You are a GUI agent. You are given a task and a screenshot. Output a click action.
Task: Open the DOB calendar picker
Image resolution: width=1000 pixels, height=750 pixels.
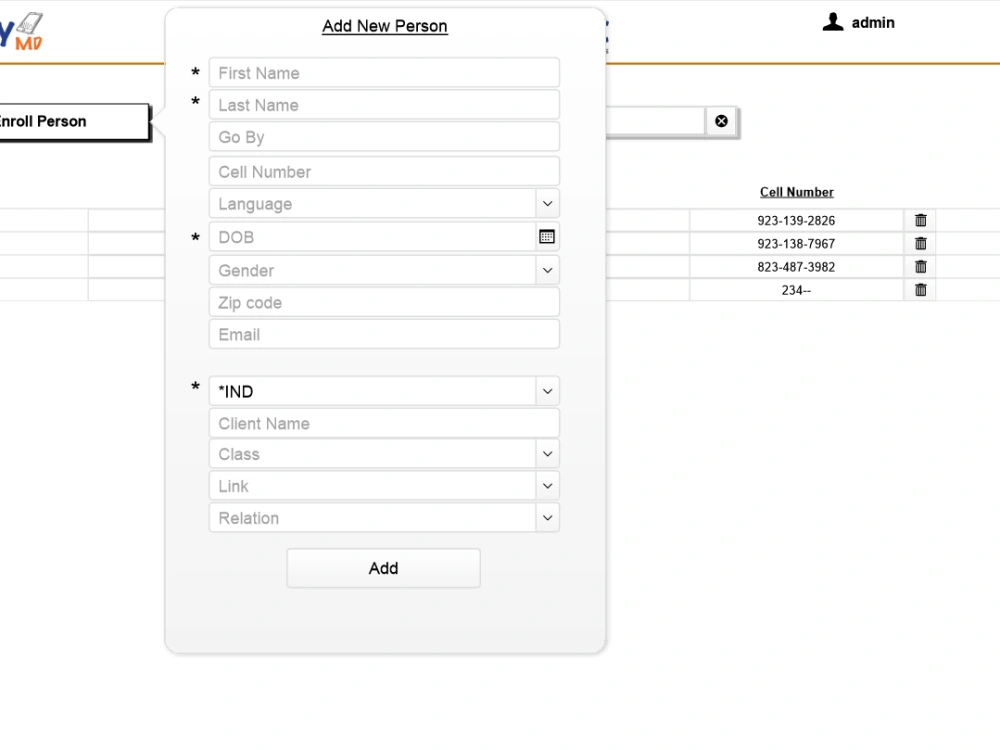pos(547,237)
